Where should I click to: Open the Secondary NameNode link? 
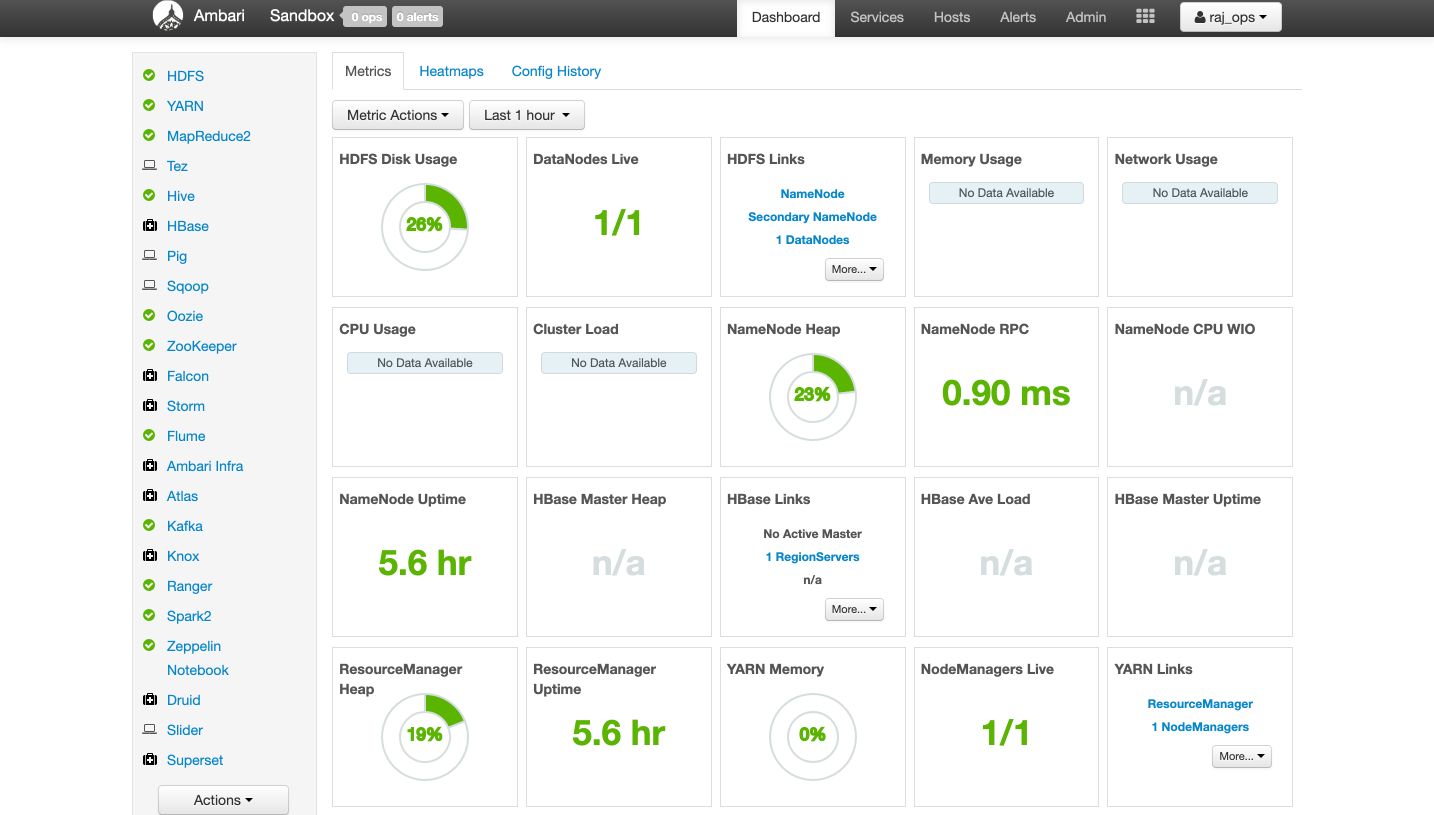pos(812,217)
